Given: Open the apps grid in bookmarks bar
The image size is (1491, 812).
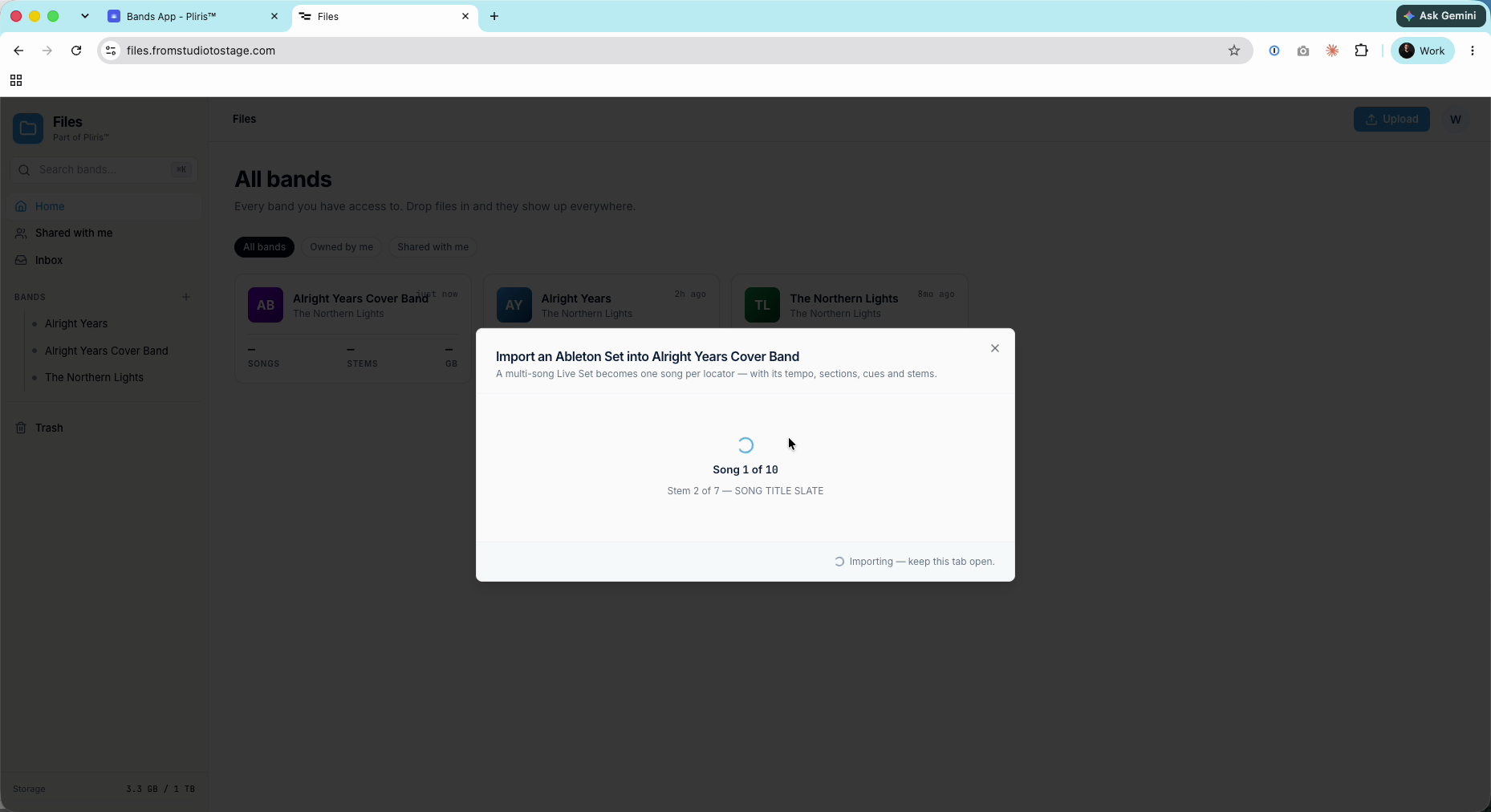Looking at the screenshot, I should 16,80.
